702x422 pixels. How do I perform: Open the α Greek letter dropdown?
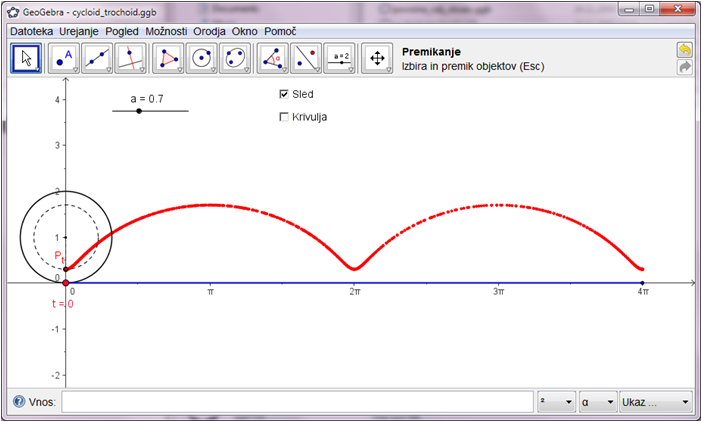pos(598,402)
